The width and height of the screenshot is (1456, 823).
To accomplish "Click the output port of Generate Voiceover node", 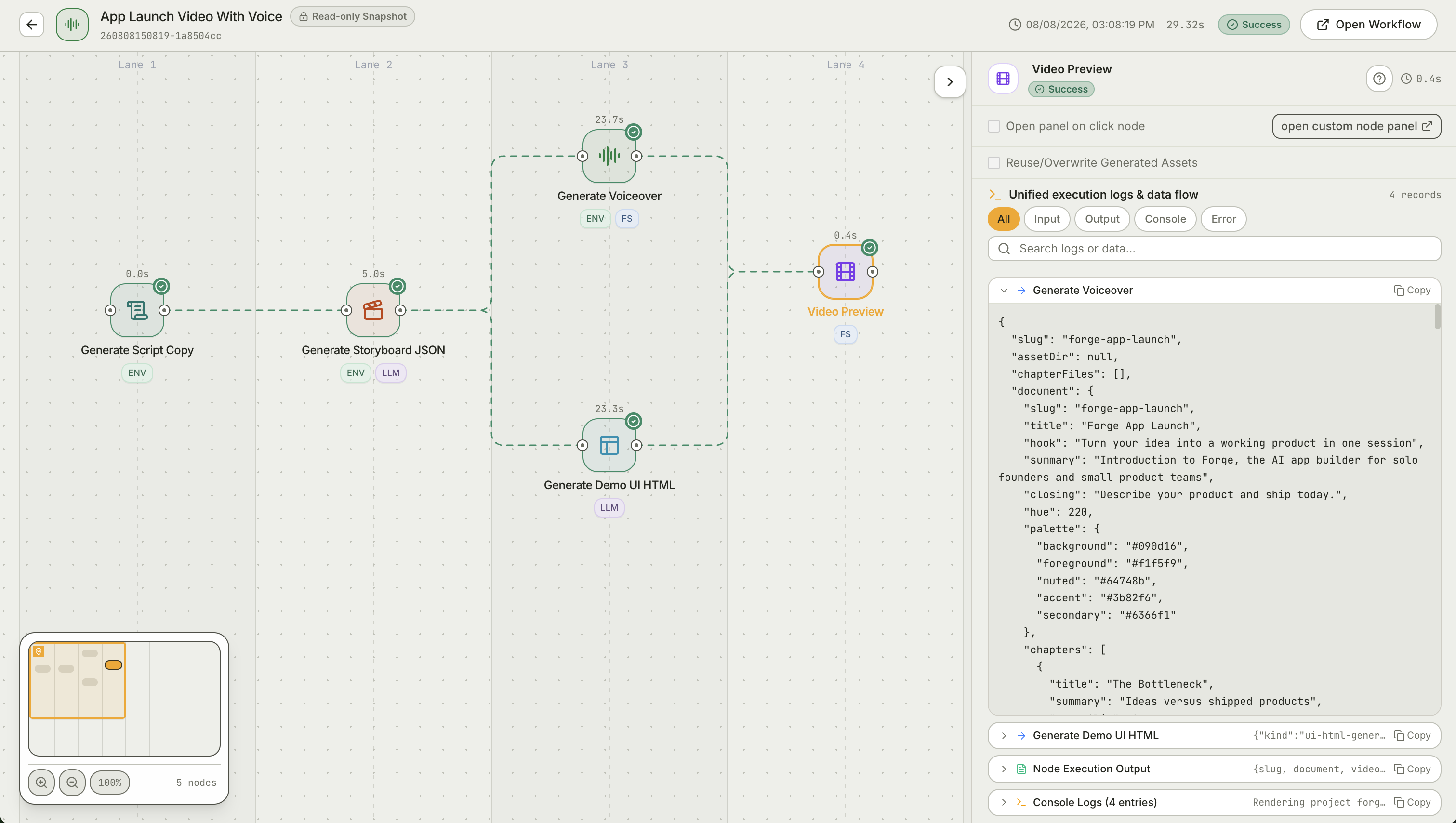I will (x=636, y=156).
